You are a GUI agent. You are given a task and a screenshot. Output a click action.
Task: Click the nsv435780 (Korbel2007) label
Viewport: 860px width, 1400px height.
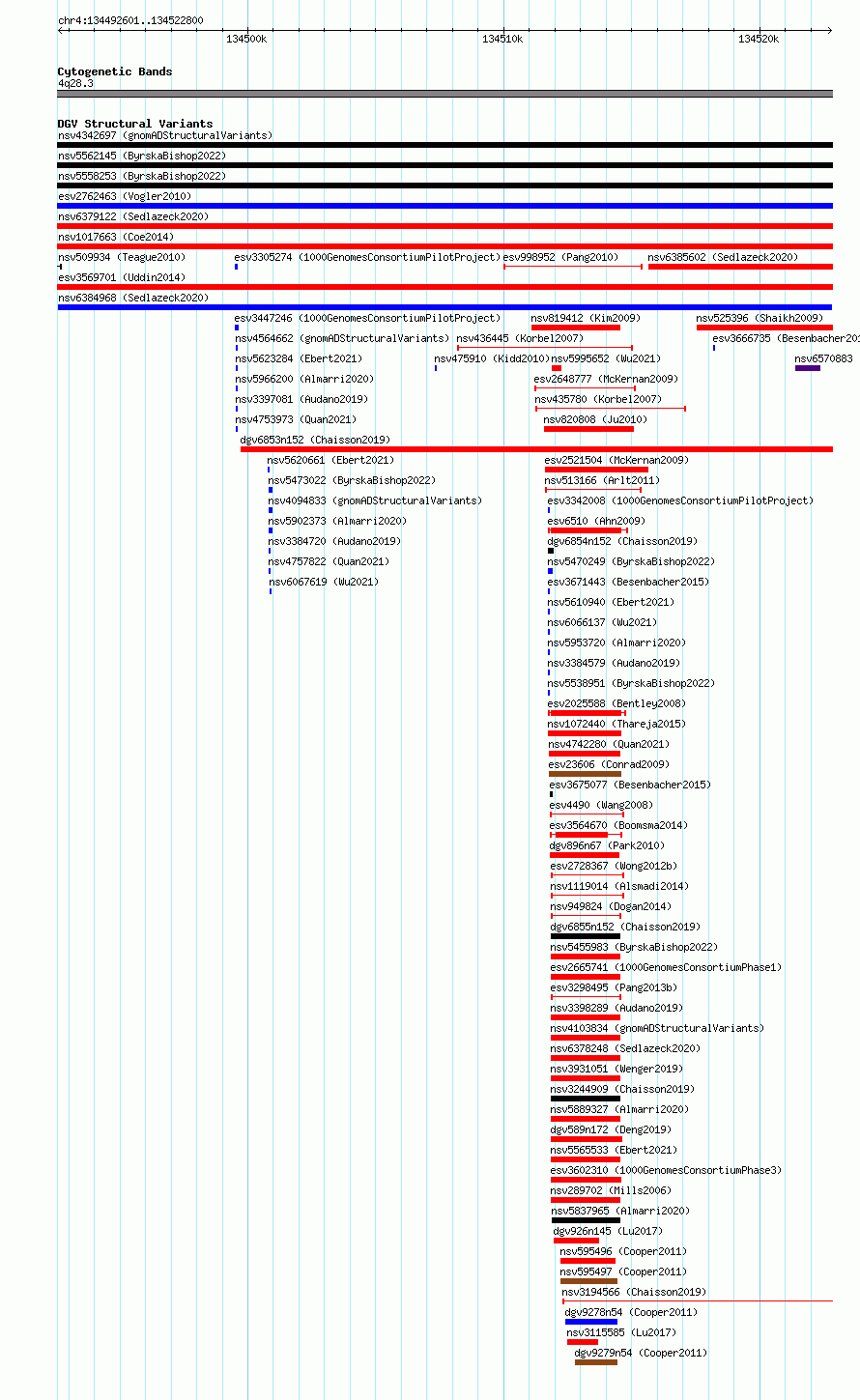599,400
